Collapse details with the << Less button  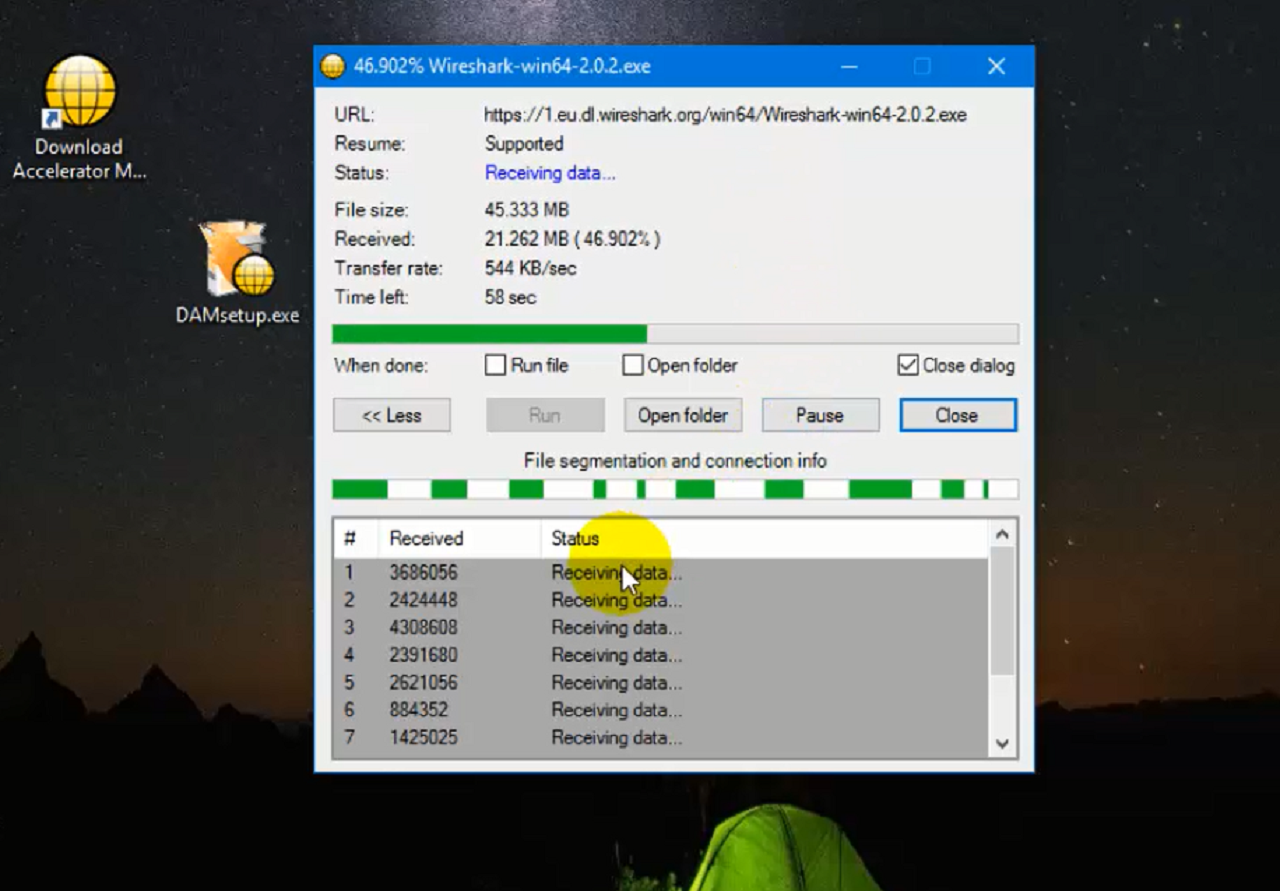tap(392, 415)
